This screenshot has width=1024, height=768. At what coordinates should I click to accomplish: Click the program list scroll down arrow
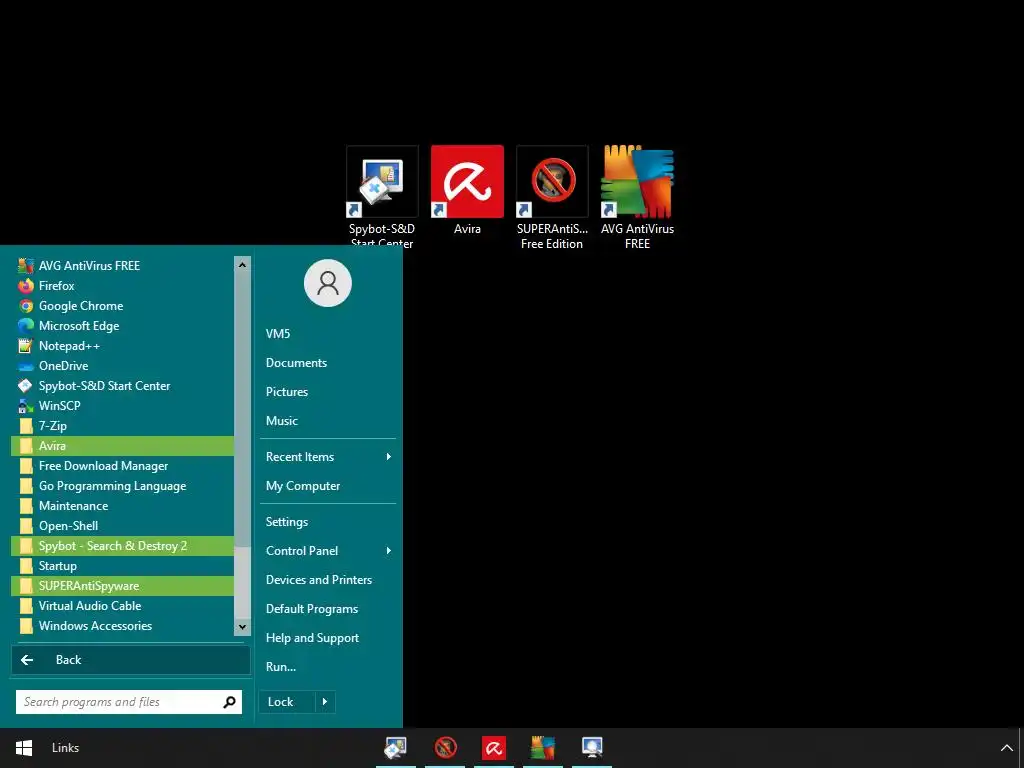[242, 626]
